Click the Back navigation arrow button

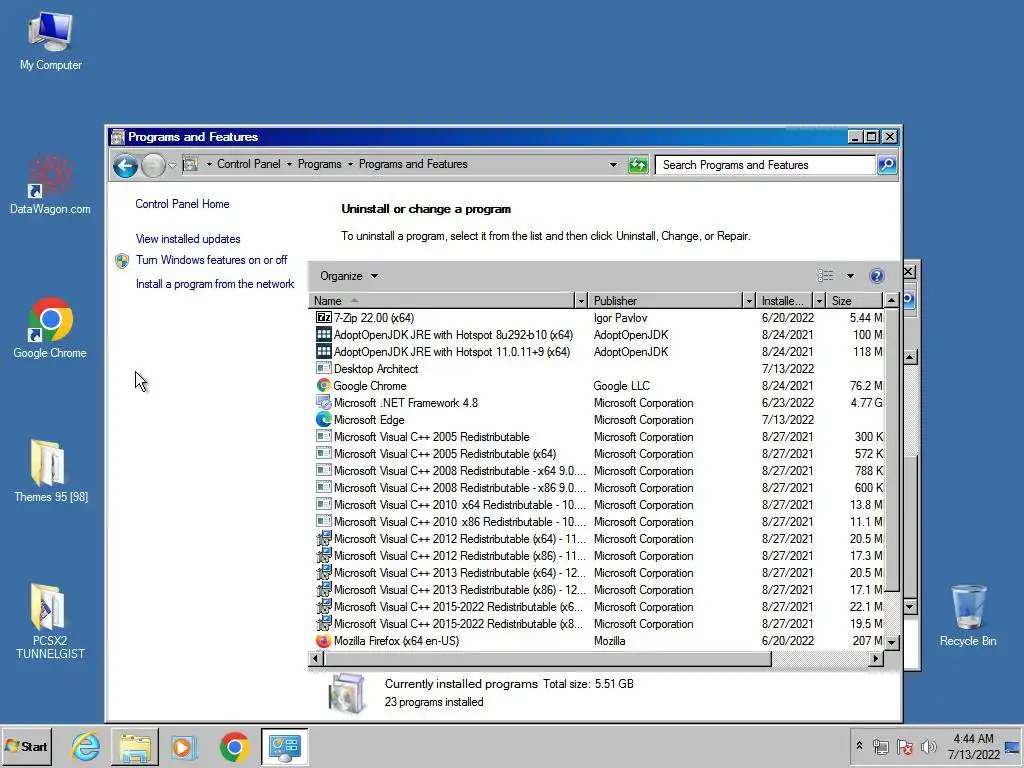coord(125,165)
